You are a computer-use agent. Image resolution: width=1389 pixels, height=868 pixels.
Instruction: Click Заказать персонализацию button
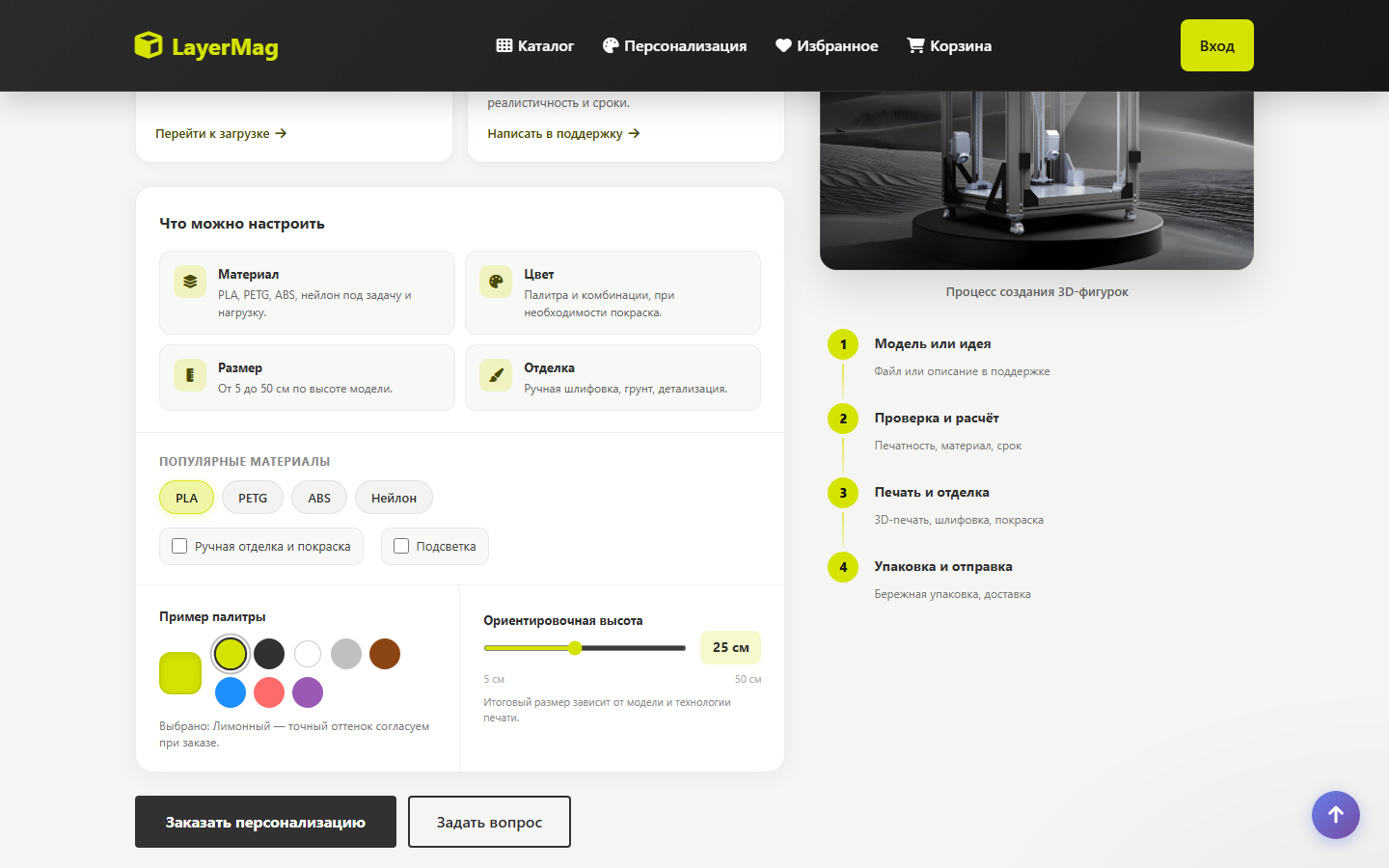point(265,822)
